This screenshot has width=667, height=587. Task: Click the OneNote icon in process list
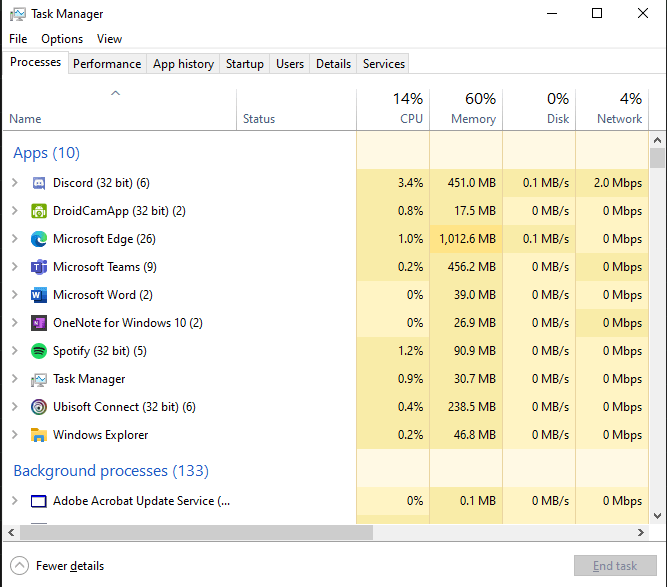coord(39,323)
